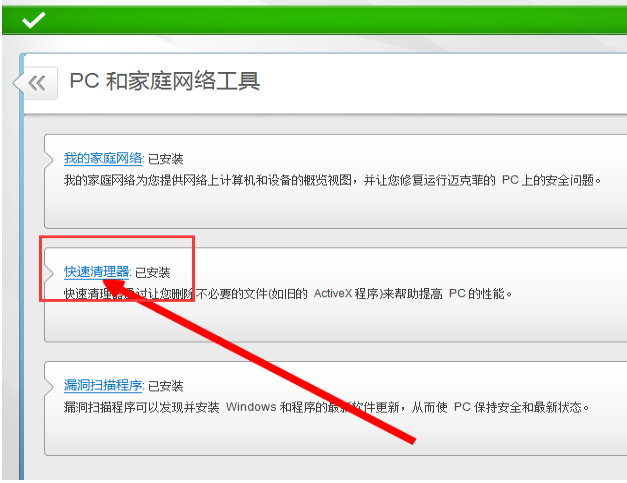Click left notch arrow of 漏洞扫描程序 panel

click(x=49, y=385)
